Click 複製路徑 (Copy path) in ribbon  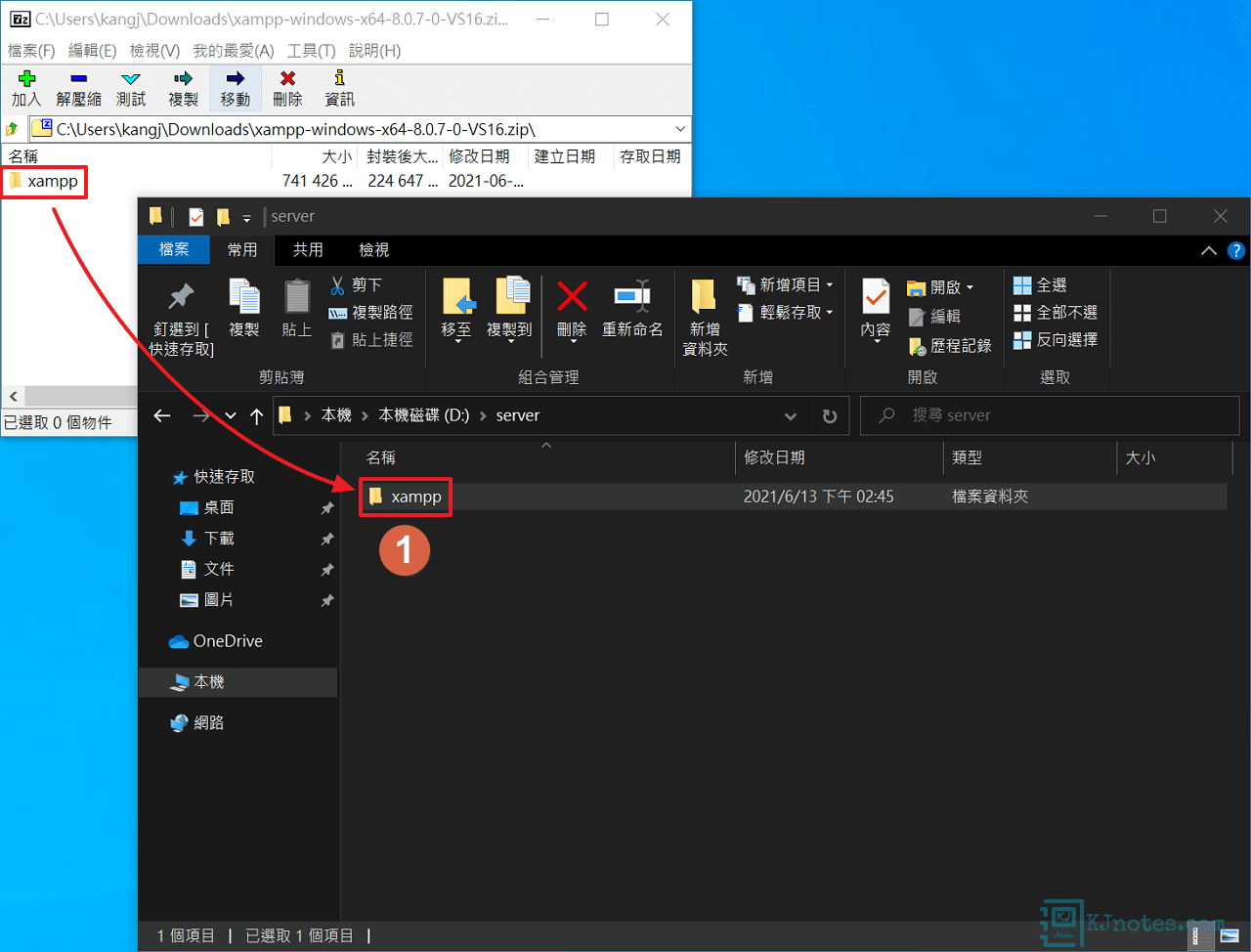coord(370,312)
